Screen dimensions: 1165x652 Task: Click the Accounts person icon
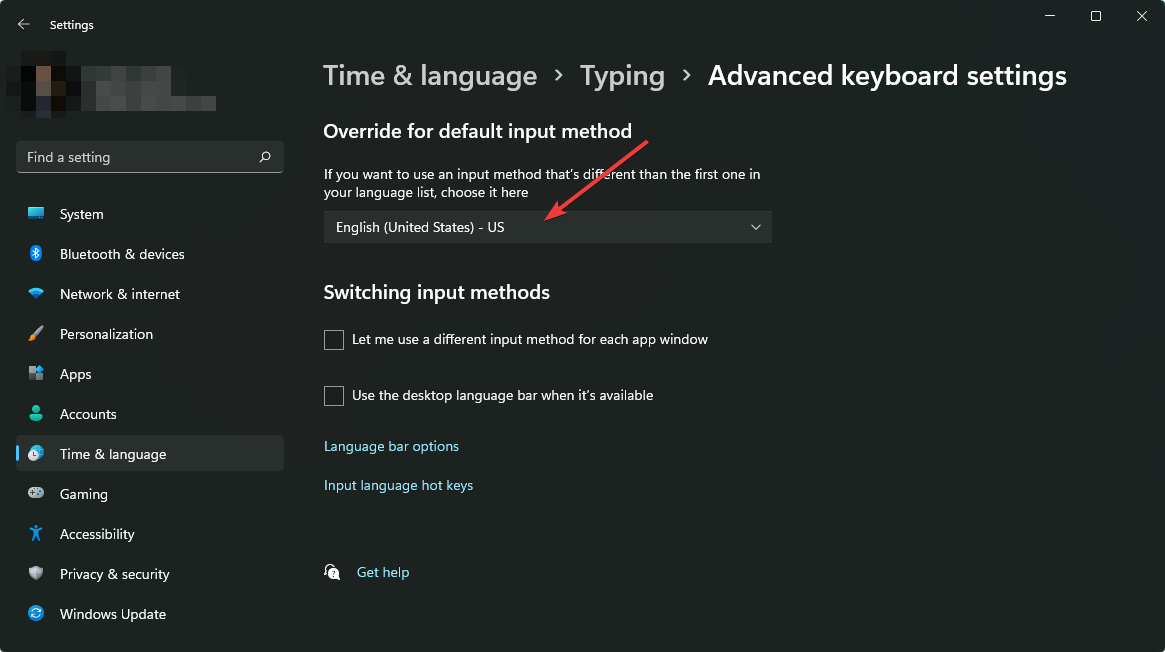pos(36,414)
